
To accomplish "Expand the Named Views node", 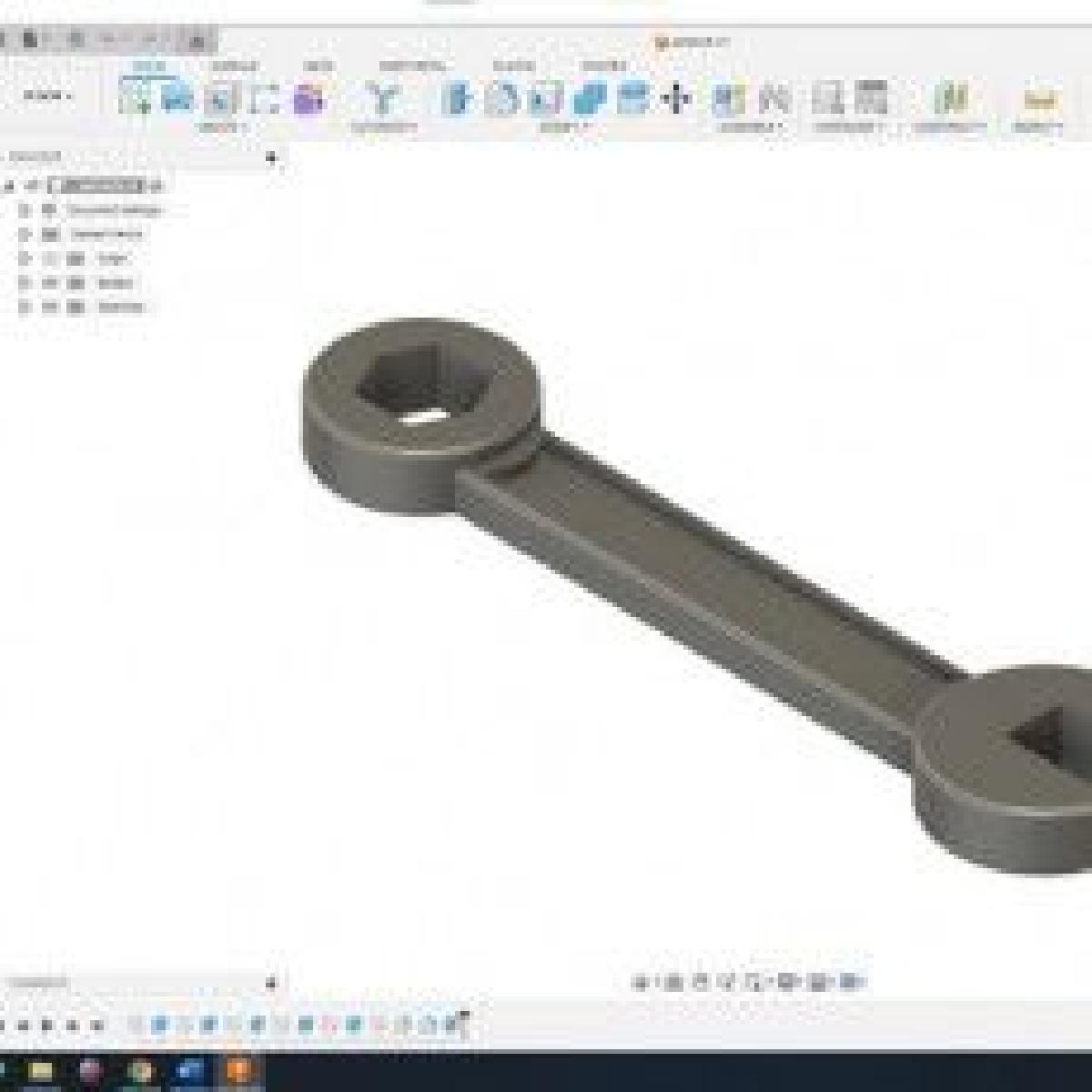I will [25, 235].
